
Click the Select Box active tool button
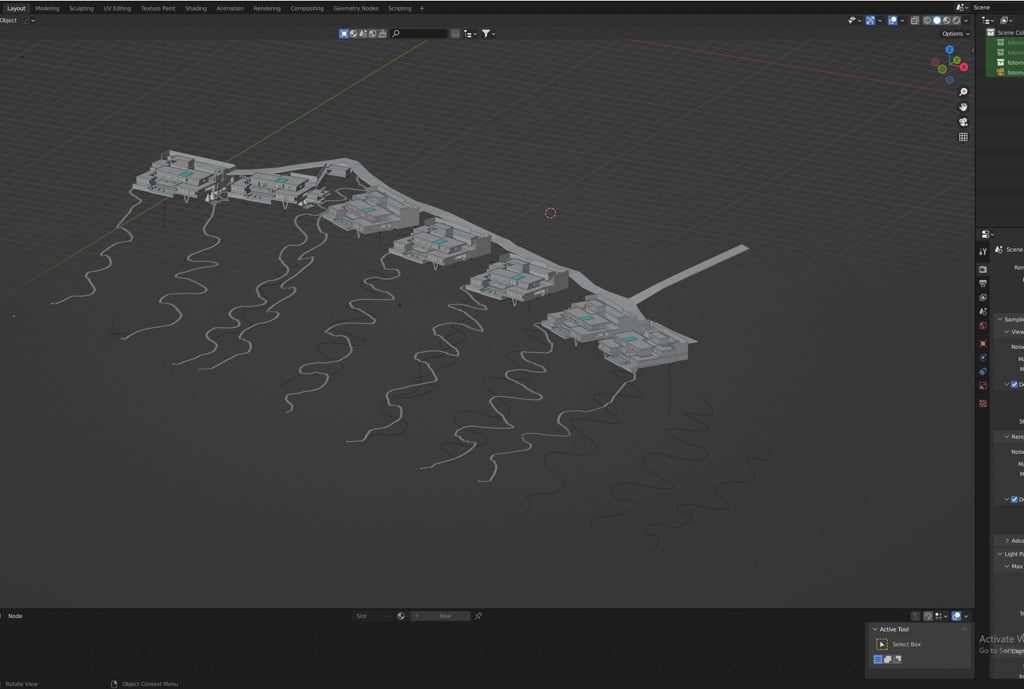pos(882,644)
